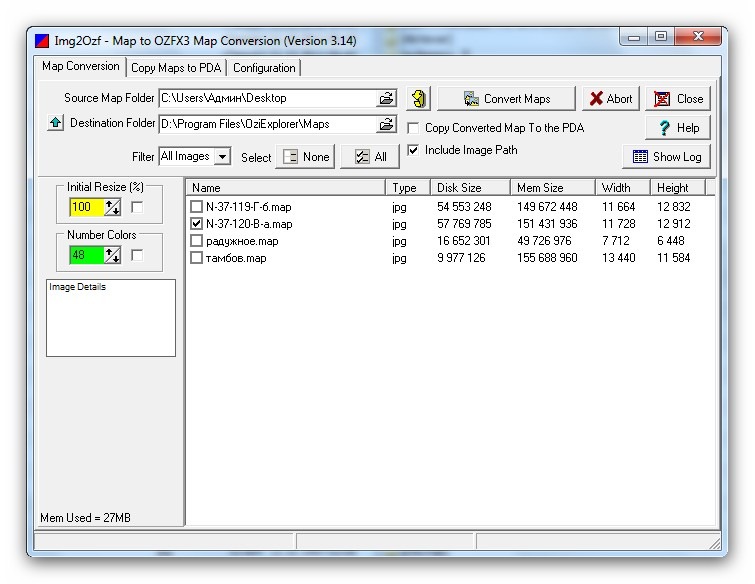The image size is (755, 584).
Task: Toggle checkbox beside Number Colors value
Action: [137, 255]
